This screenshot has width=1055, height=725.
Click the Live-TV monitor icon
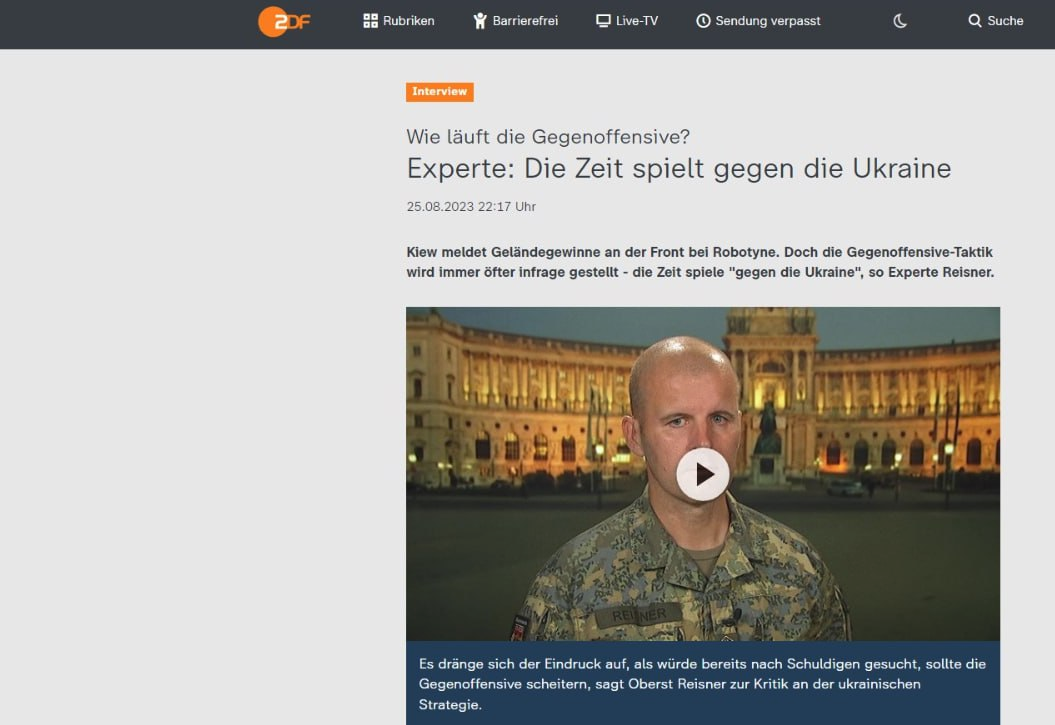[x=604, y=21]
